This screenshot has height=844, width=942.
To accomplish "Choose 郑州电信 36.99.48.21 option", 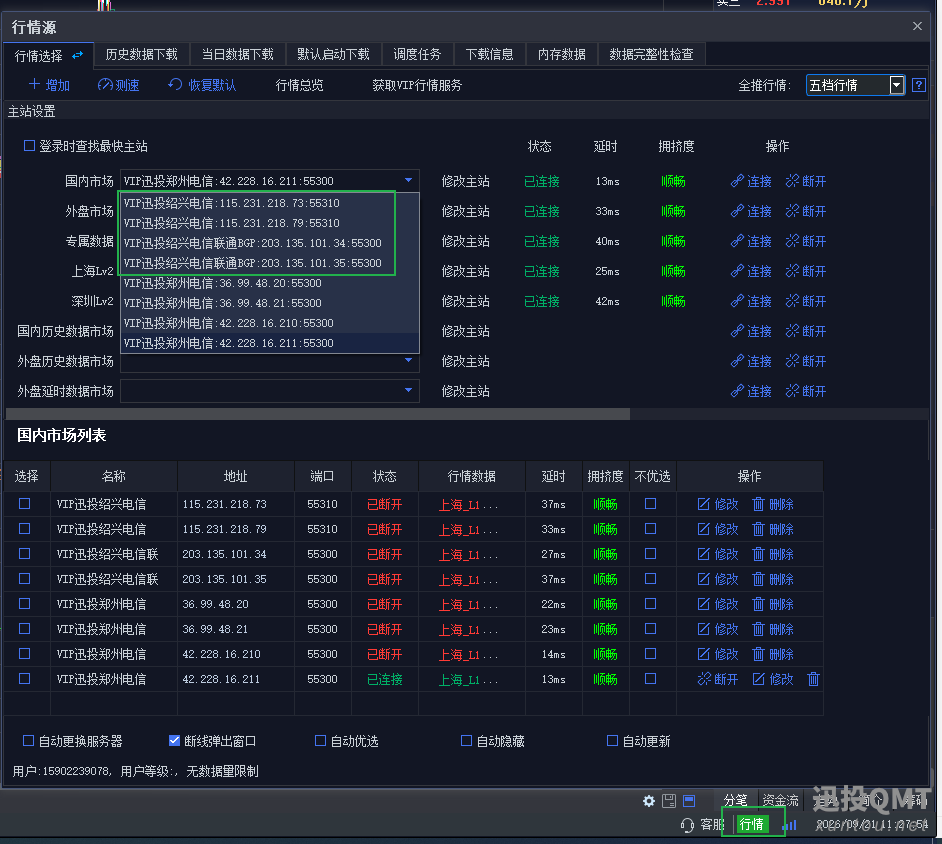I will [x=270, y=303].
